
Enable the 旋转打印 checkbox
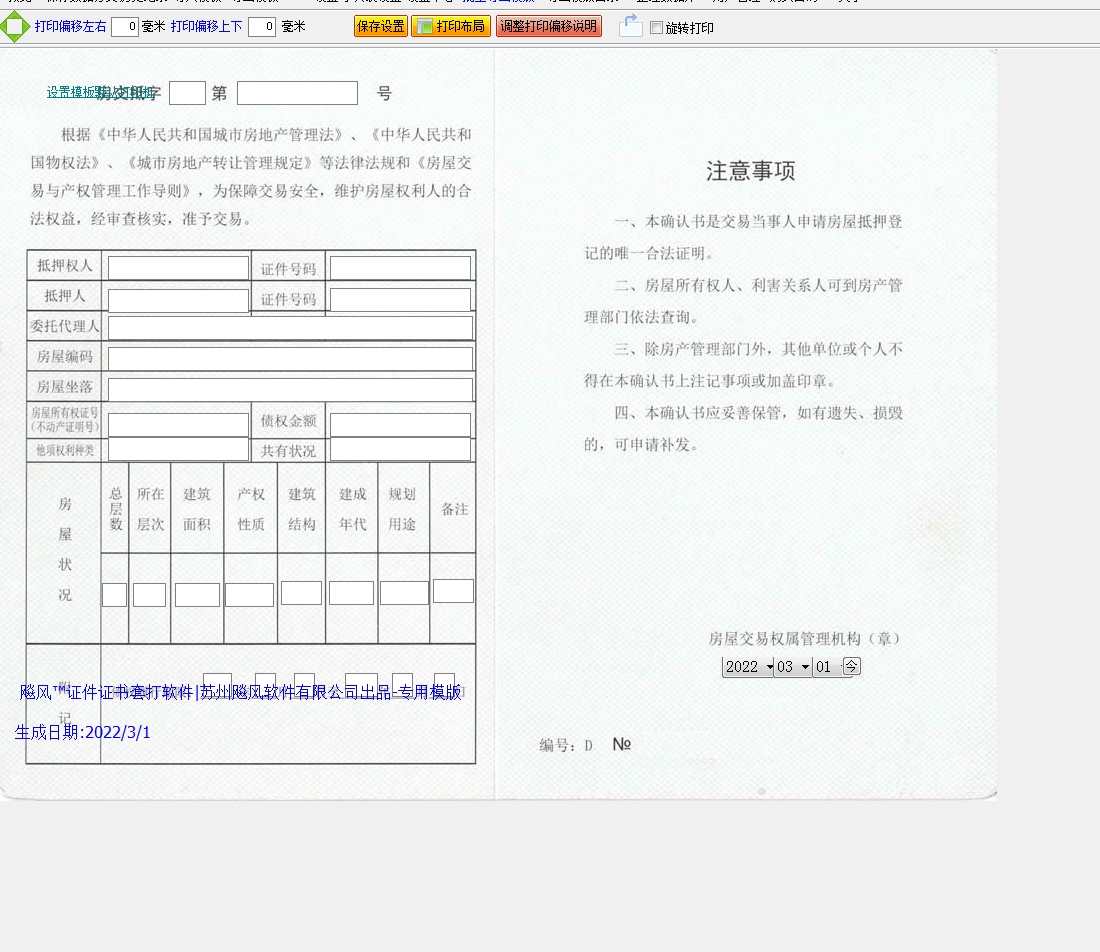[657, 28]
